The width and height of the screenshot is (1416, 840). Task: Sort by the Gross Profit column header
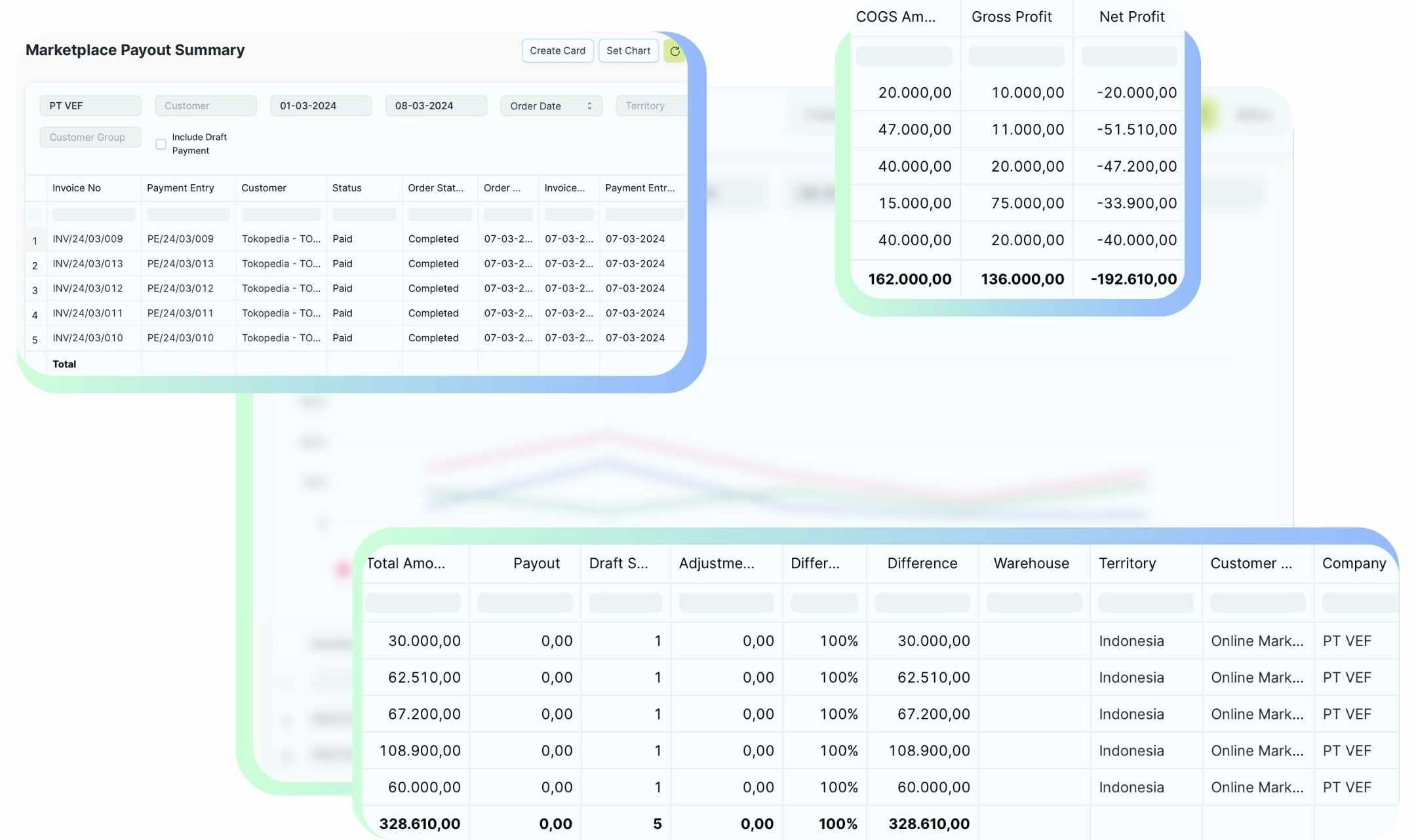tap(1013, 17)
